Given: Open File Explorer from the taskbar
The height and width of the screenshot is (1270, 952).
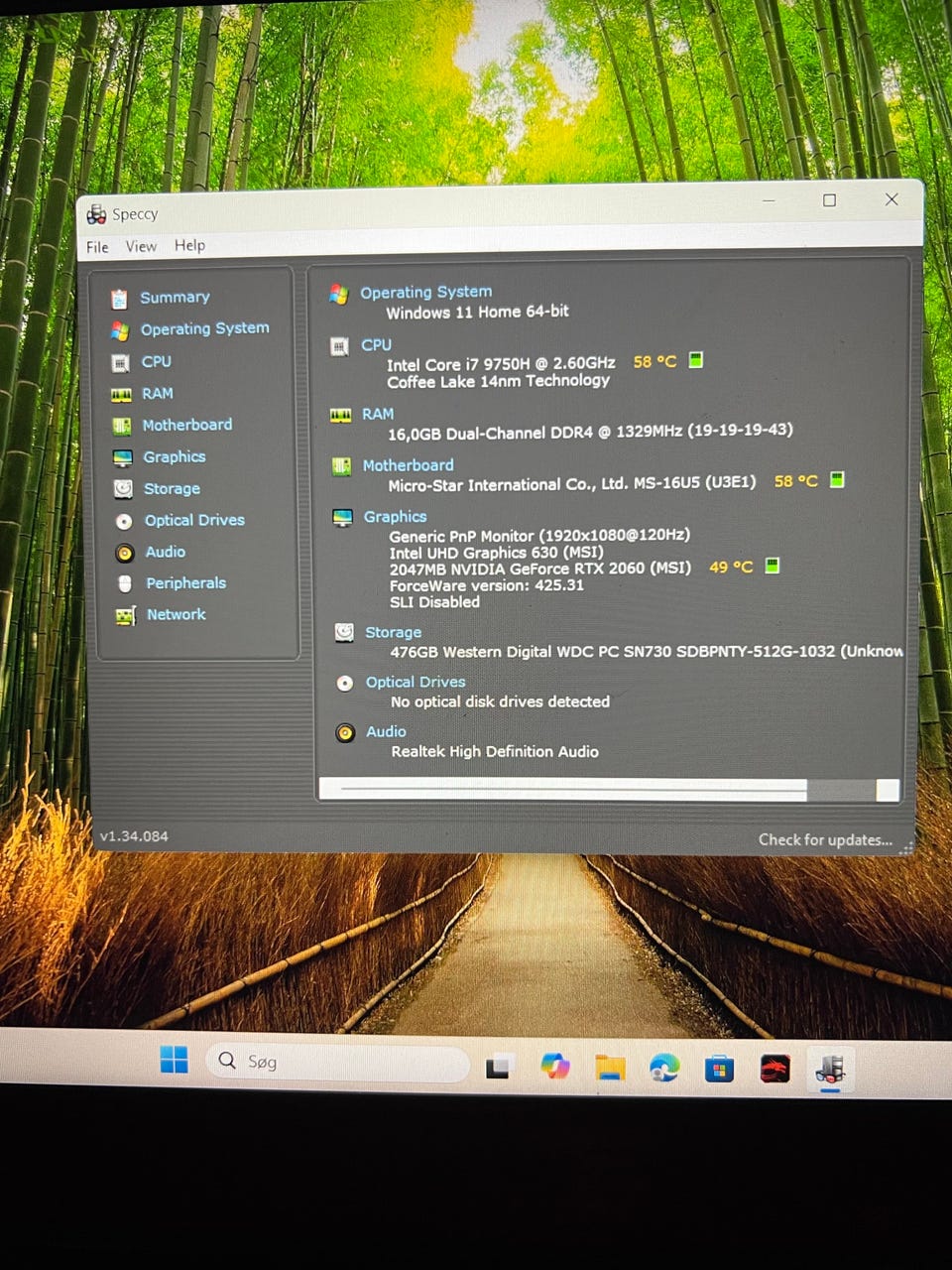Looking at the screenshot, I should click(610, 1068).
